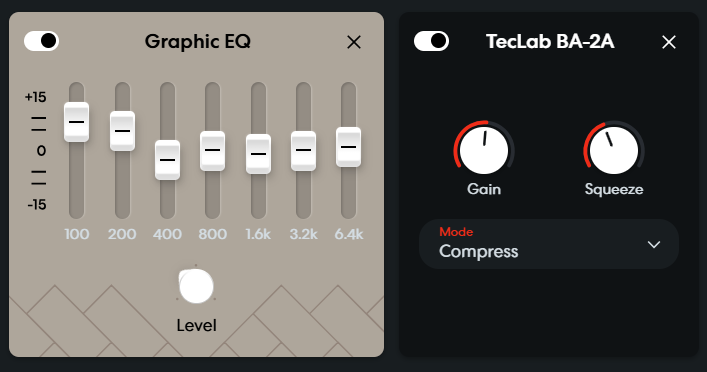
Task: Click the Level label text
Action: (197, 326)
